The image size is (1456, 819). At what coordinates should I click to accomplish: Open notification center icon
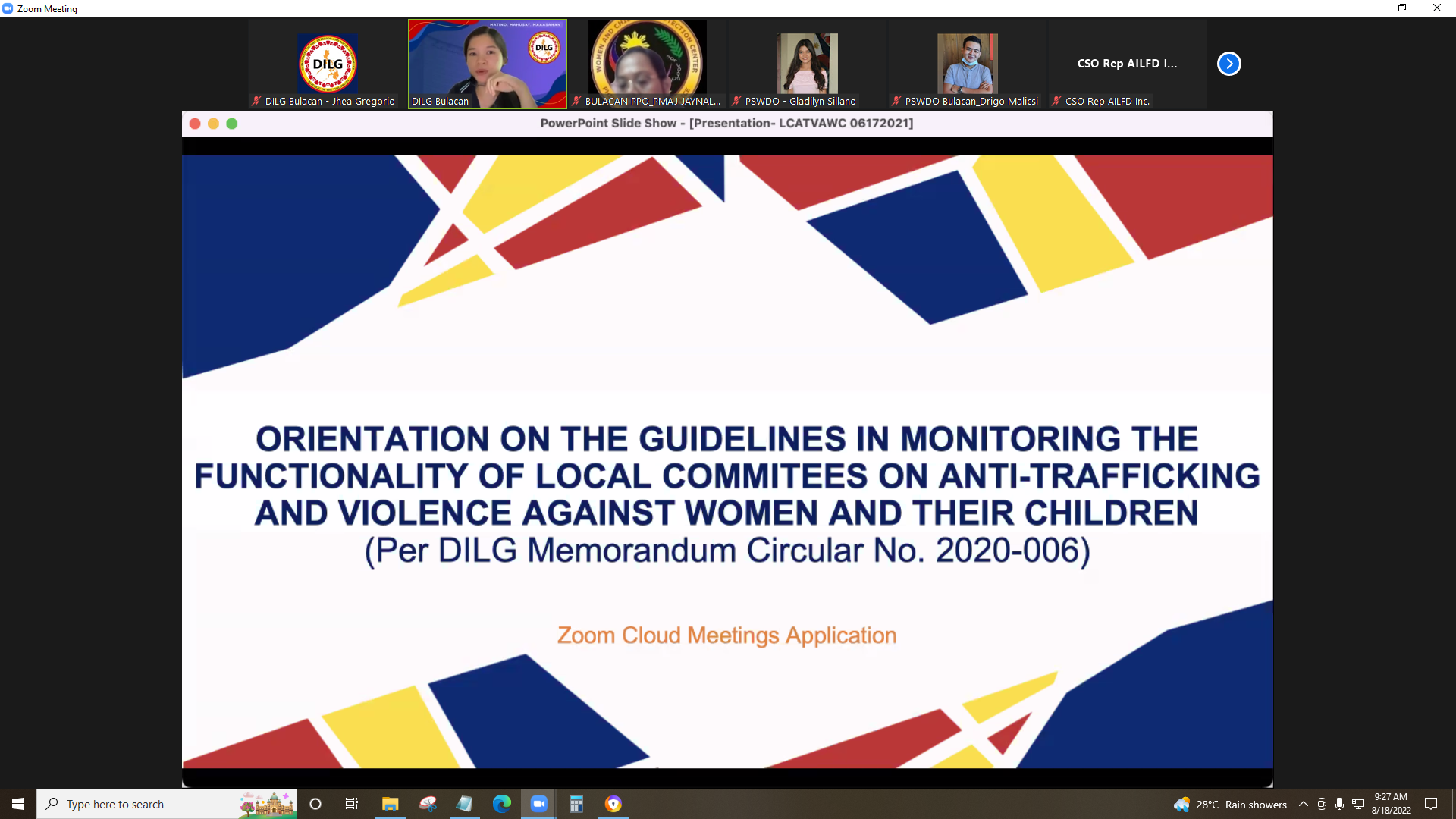coord(1431,804)
